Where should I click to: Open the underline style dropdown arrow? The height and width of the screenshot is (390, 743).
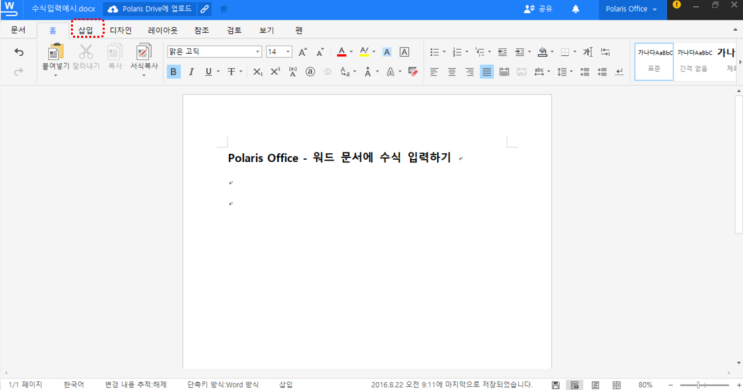click(218, 72)
